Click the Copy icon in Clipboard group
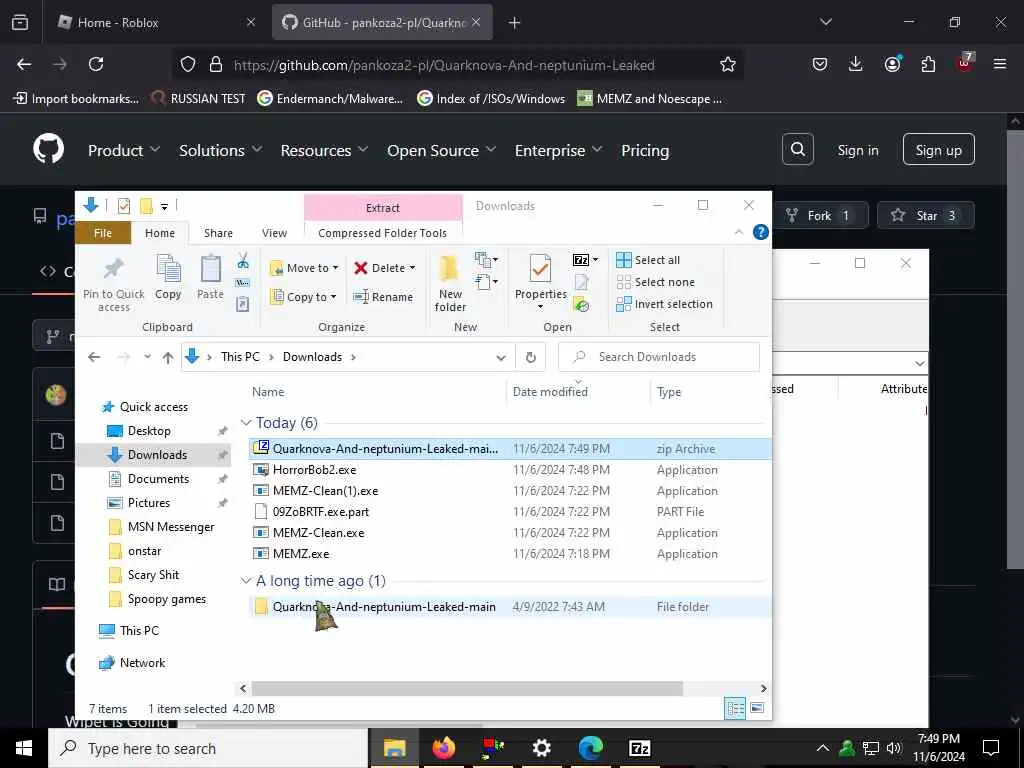 click(168, 268)
